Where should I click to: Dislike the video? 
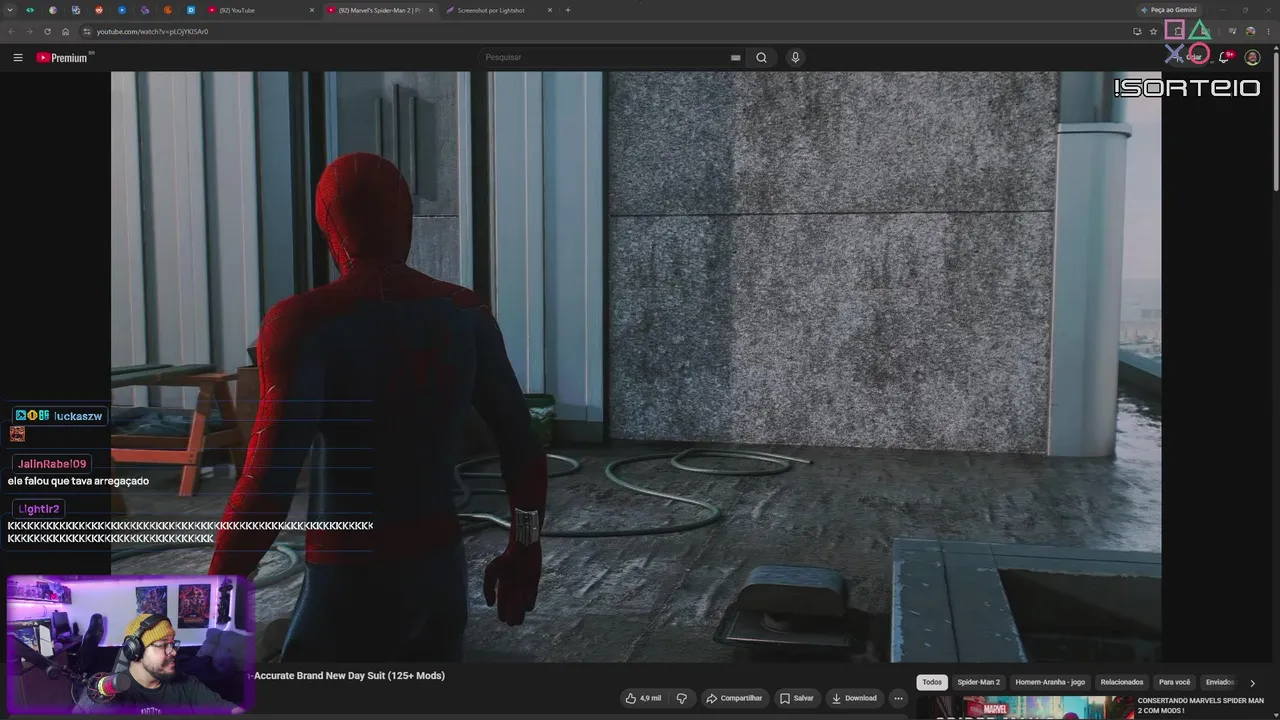pyautogui.click(x=682, y=698)
